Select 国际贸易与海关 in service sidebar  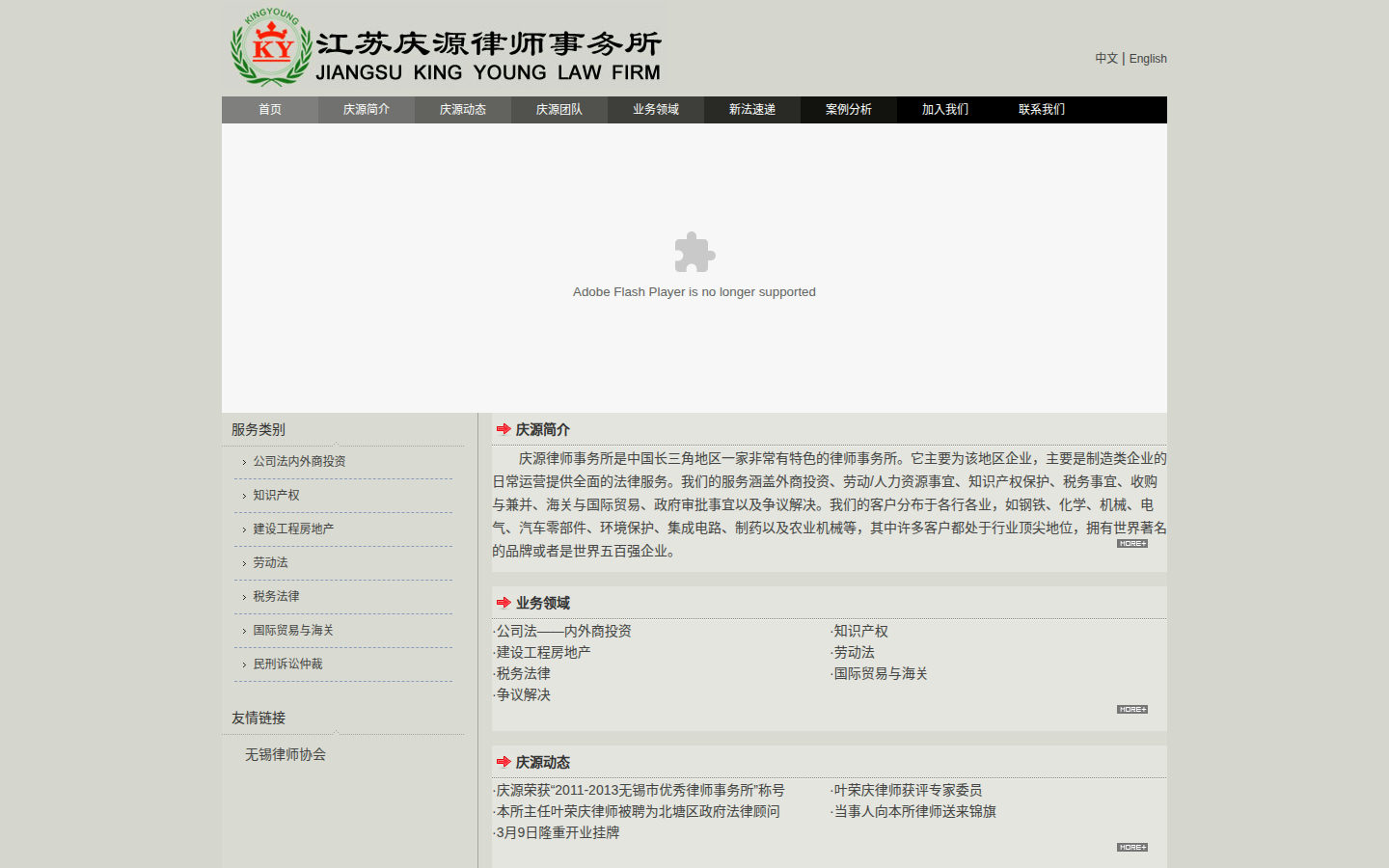coord(293,631)
